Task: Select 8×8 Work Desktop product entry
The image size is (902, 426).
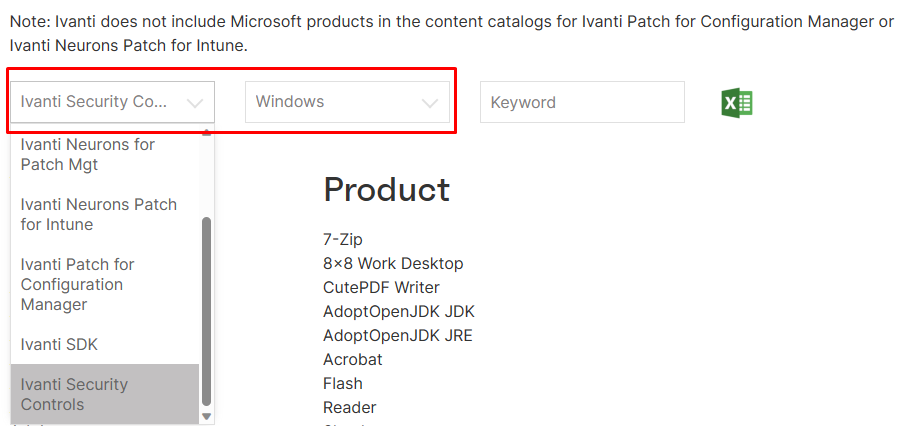Action: coord(393,263)
